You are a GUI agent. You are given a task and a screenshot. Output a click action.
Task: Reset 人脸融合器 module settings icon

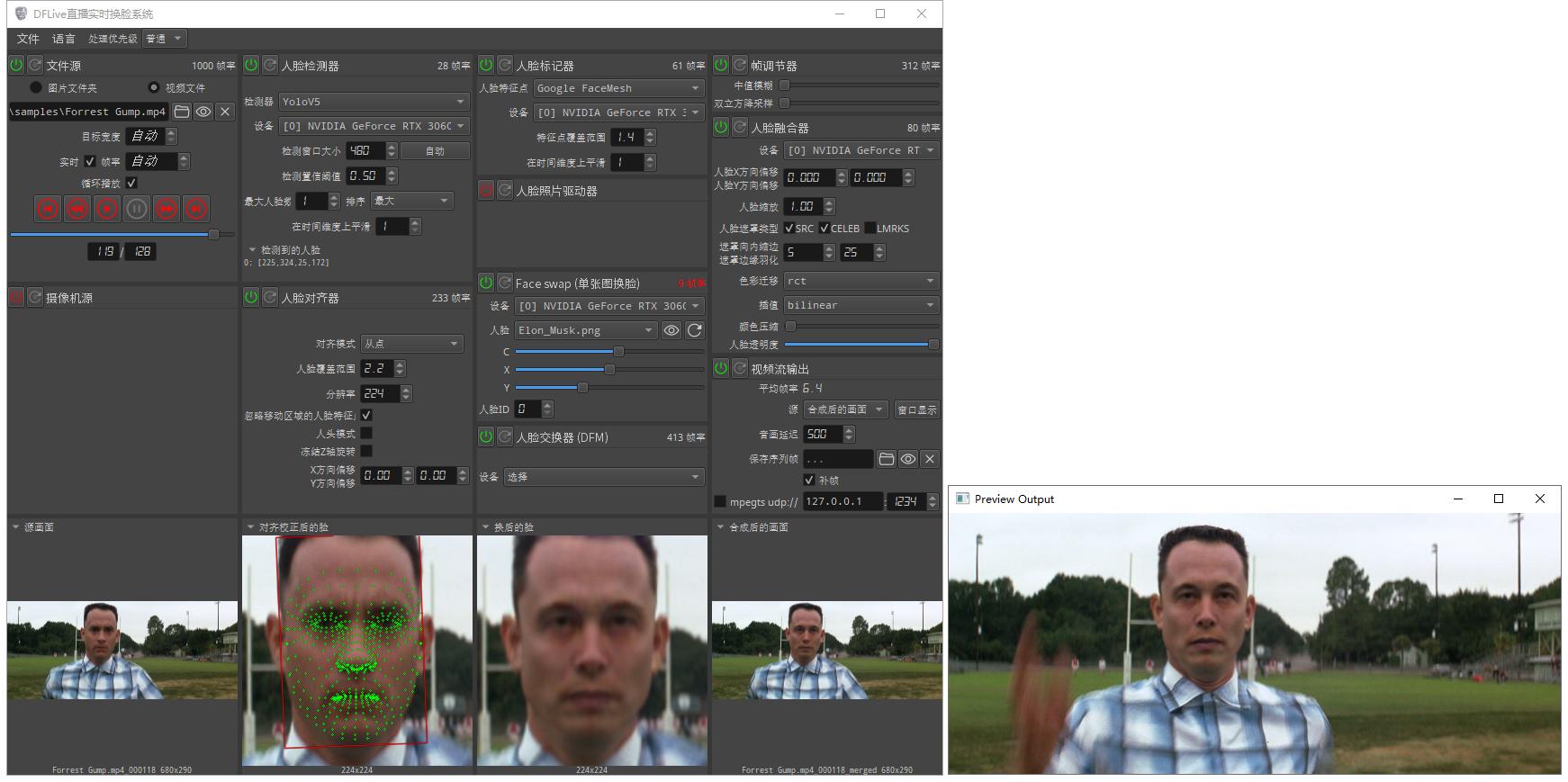tap(740, 127)
